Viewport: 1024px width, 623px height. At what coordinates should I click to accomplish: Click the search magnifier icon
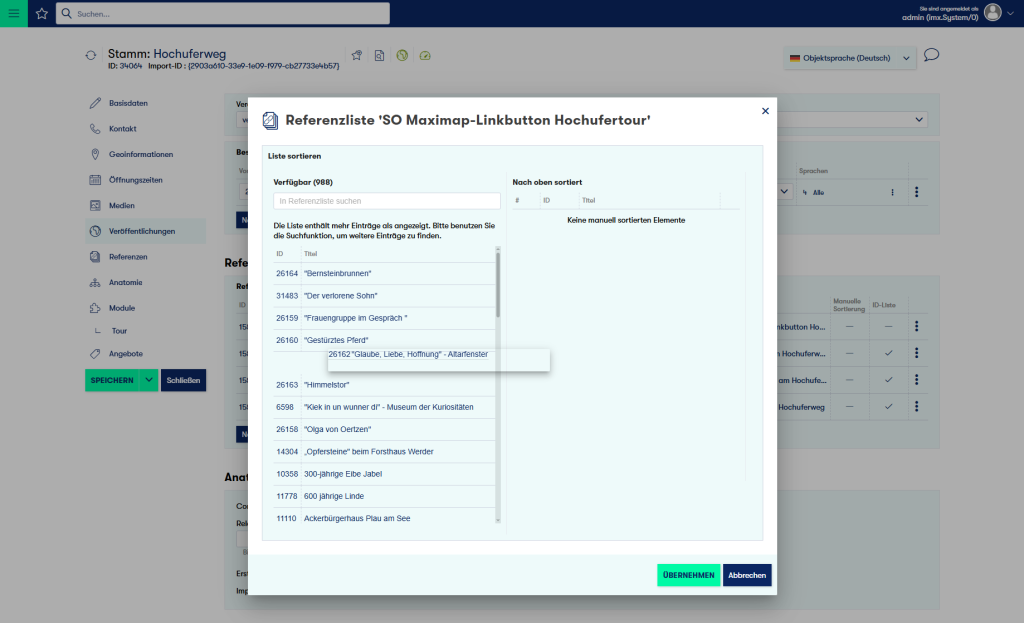pos(67,13)
